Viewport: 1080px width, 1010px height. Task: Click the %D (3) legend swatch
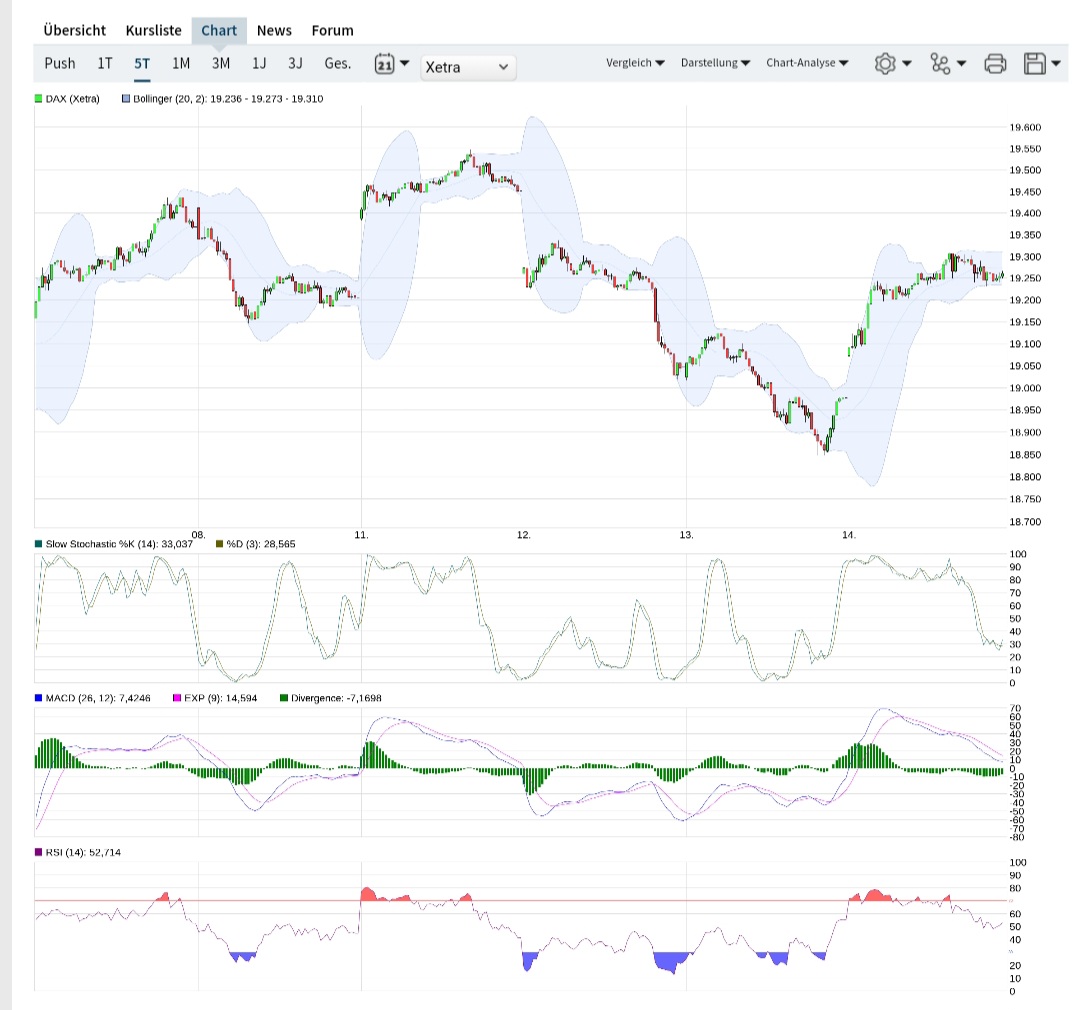point(220,544)
